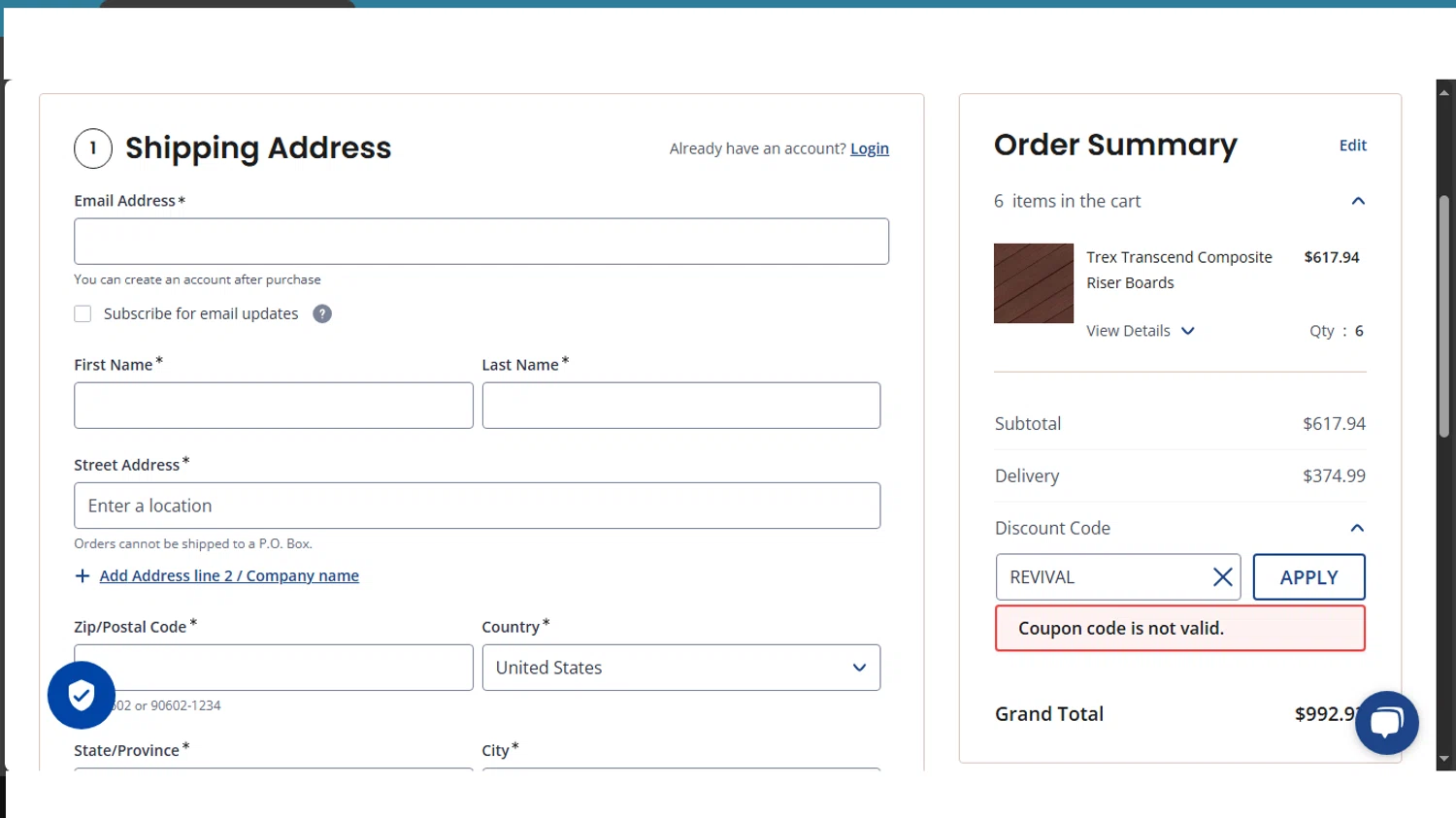Open the Country dropdown showing United States
The image size is (1456, 818).
(681, 668)
